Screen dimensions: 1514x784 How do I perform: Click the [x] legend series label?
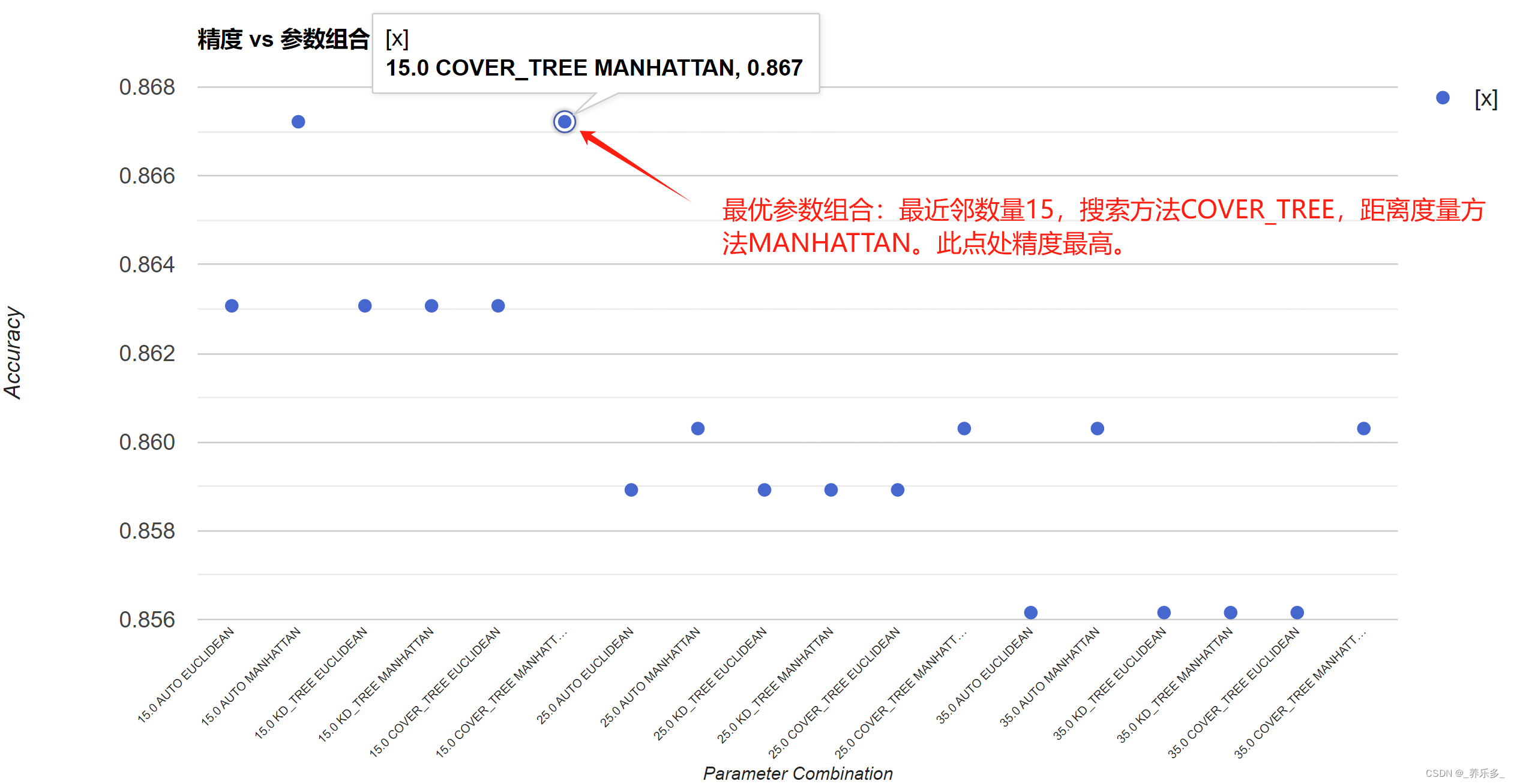pos(1486,98)
